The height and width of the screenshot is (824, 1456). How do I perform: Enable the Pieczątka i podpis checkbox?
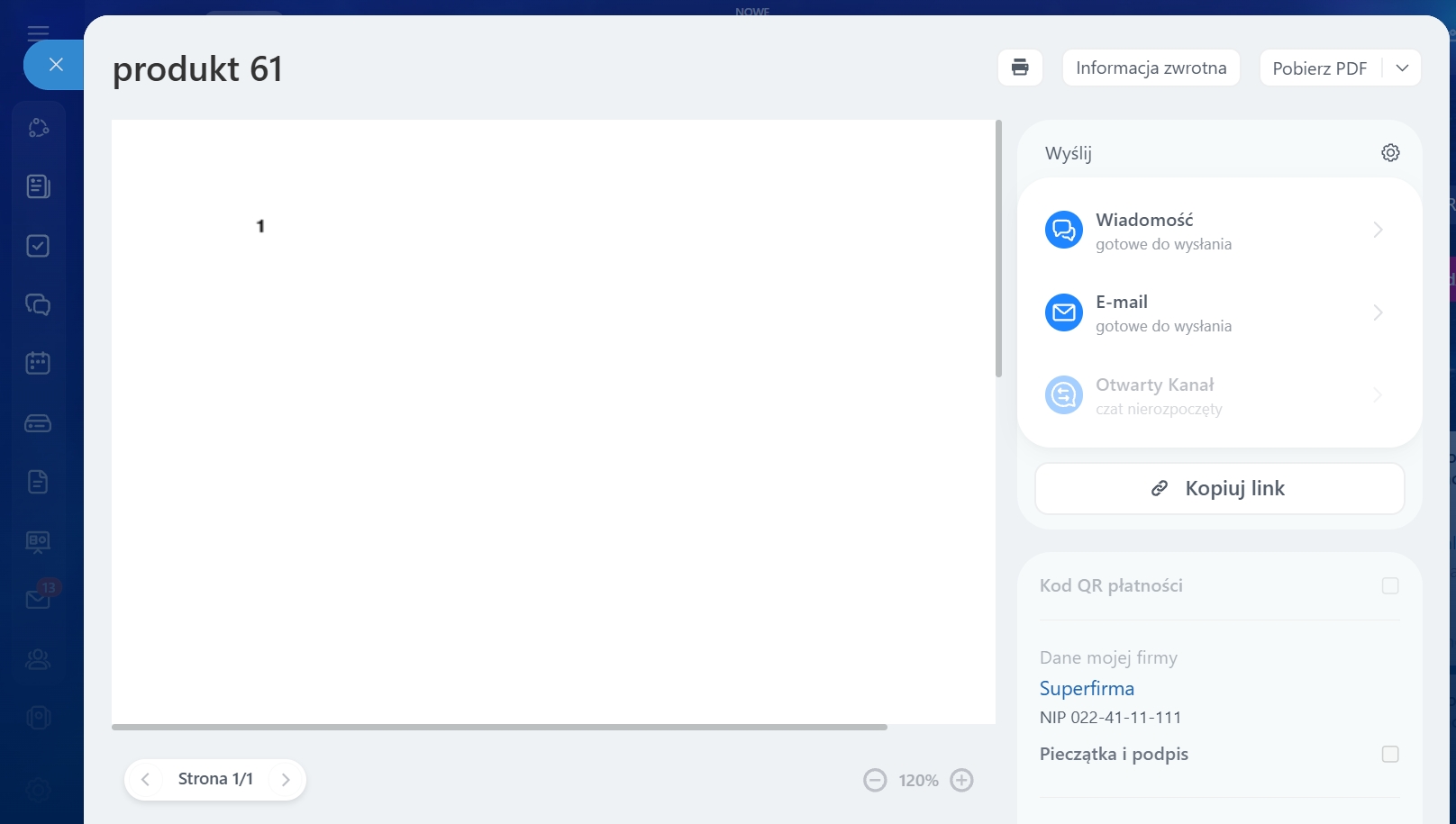tap(1390, 754)
